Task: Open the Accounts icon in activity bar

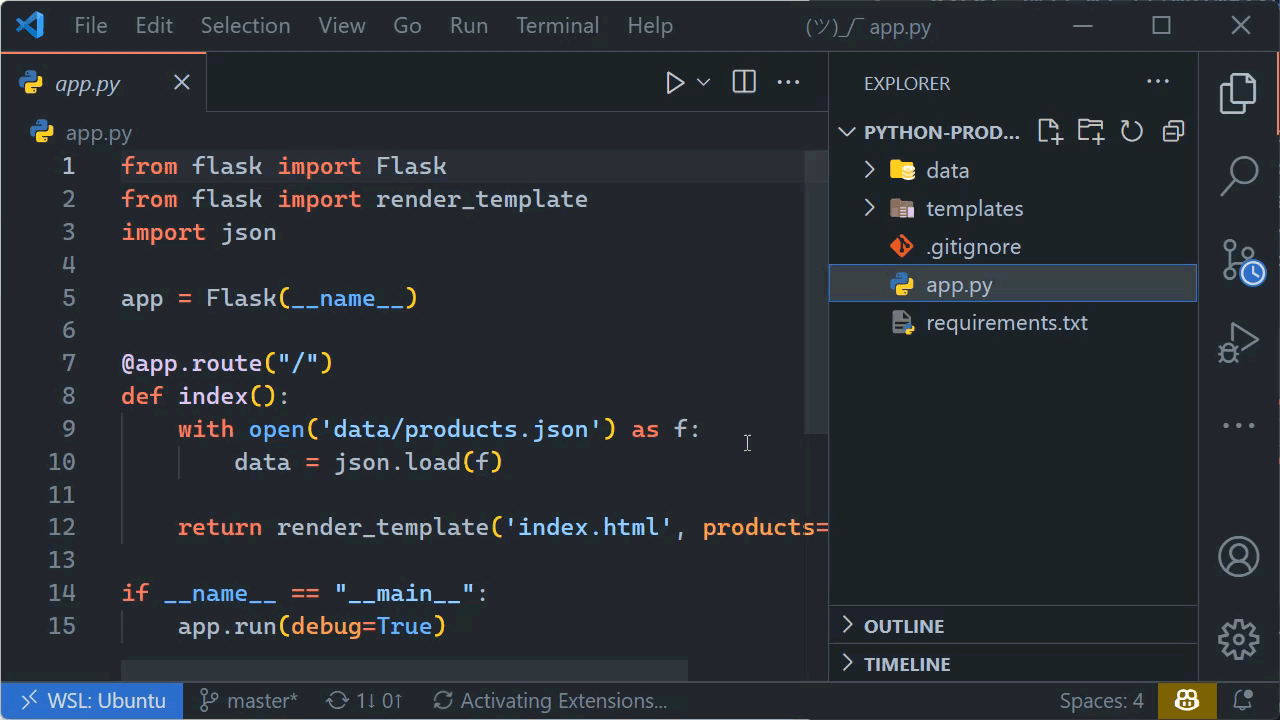Action: click(1238, 556)
